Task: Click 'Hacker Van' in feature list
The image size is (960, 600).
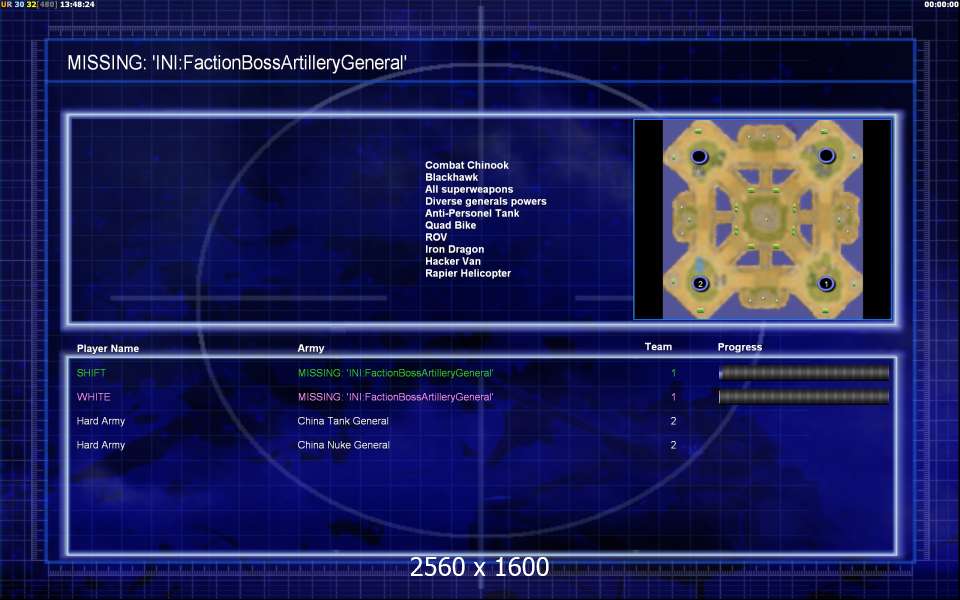Action: coord(452,261)
